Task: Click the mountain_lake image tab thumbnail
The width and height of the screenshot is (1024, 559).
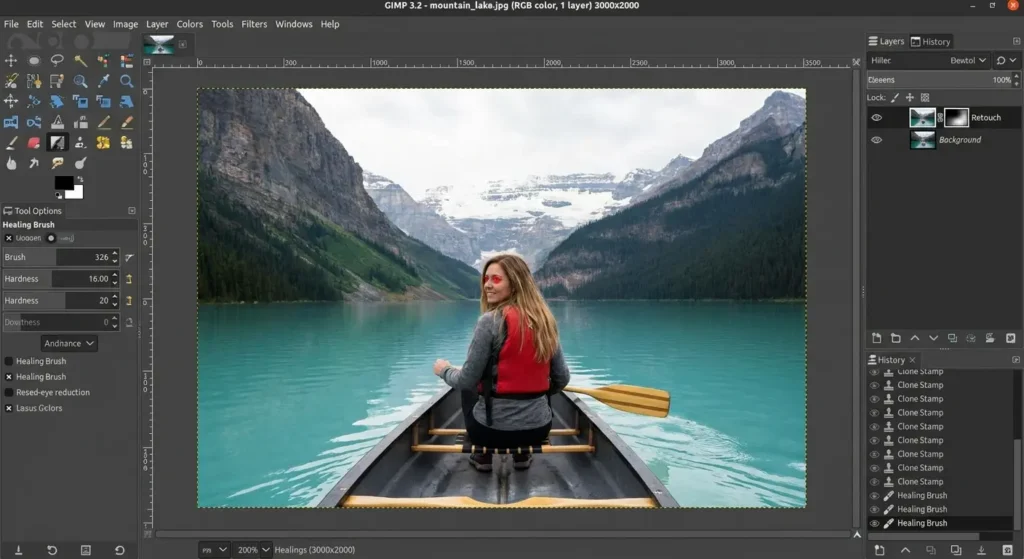Action: (159, 44)
